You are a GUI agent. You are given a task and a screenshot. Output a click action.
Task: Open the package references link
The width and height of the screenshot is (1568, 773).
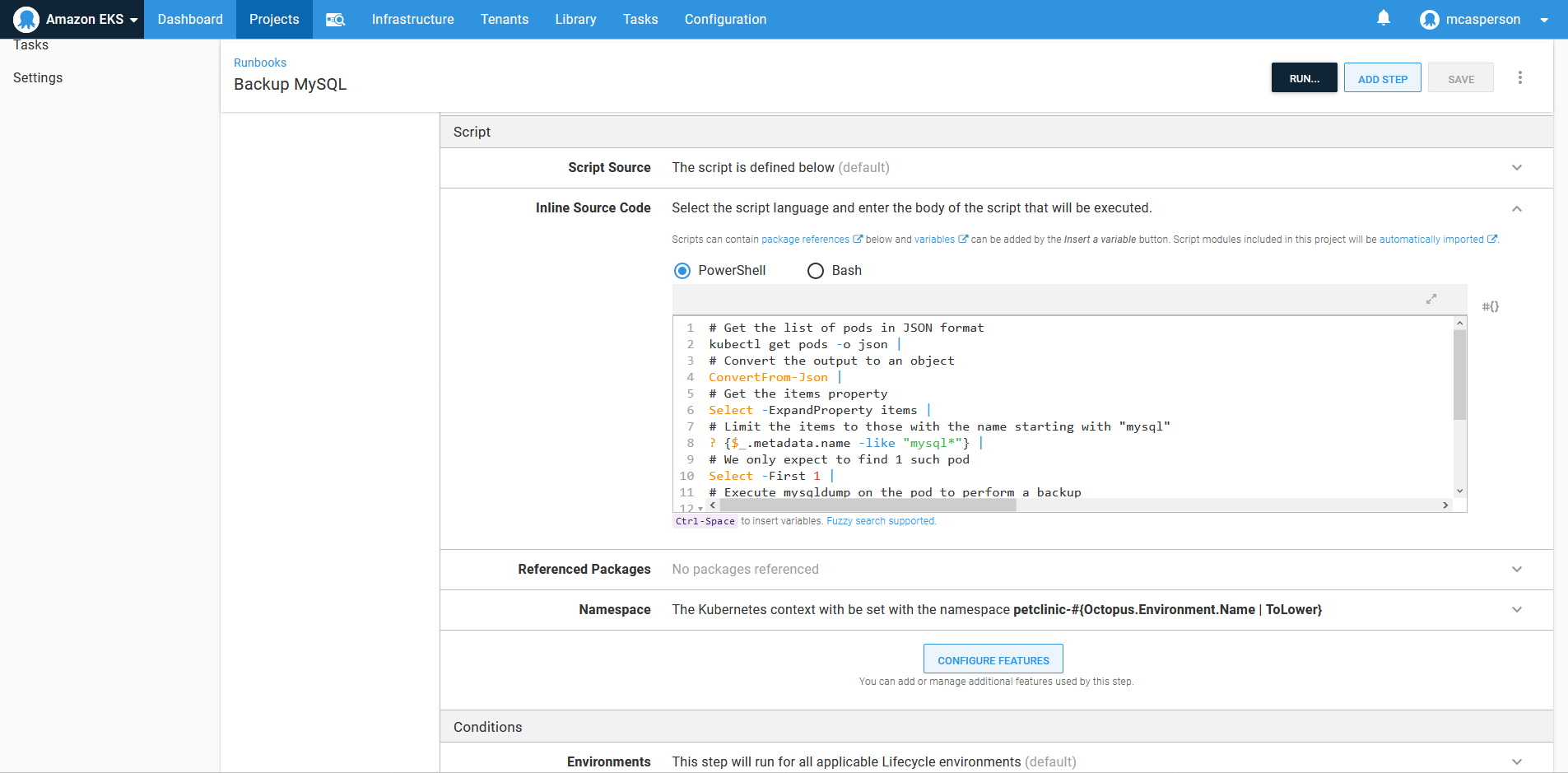click(805, 240)
